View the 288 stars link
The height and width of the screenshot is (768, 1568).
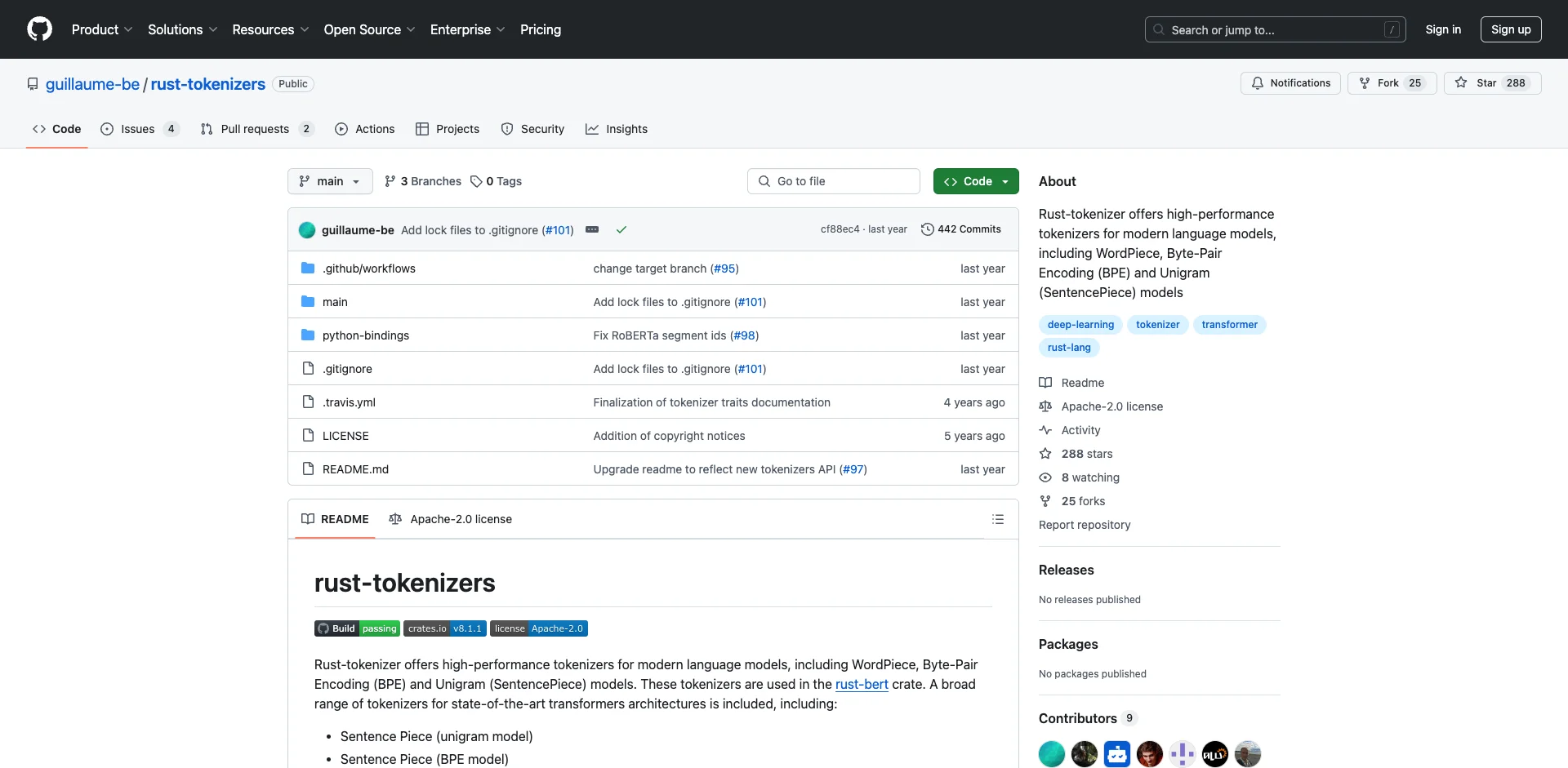(1076, 454)
